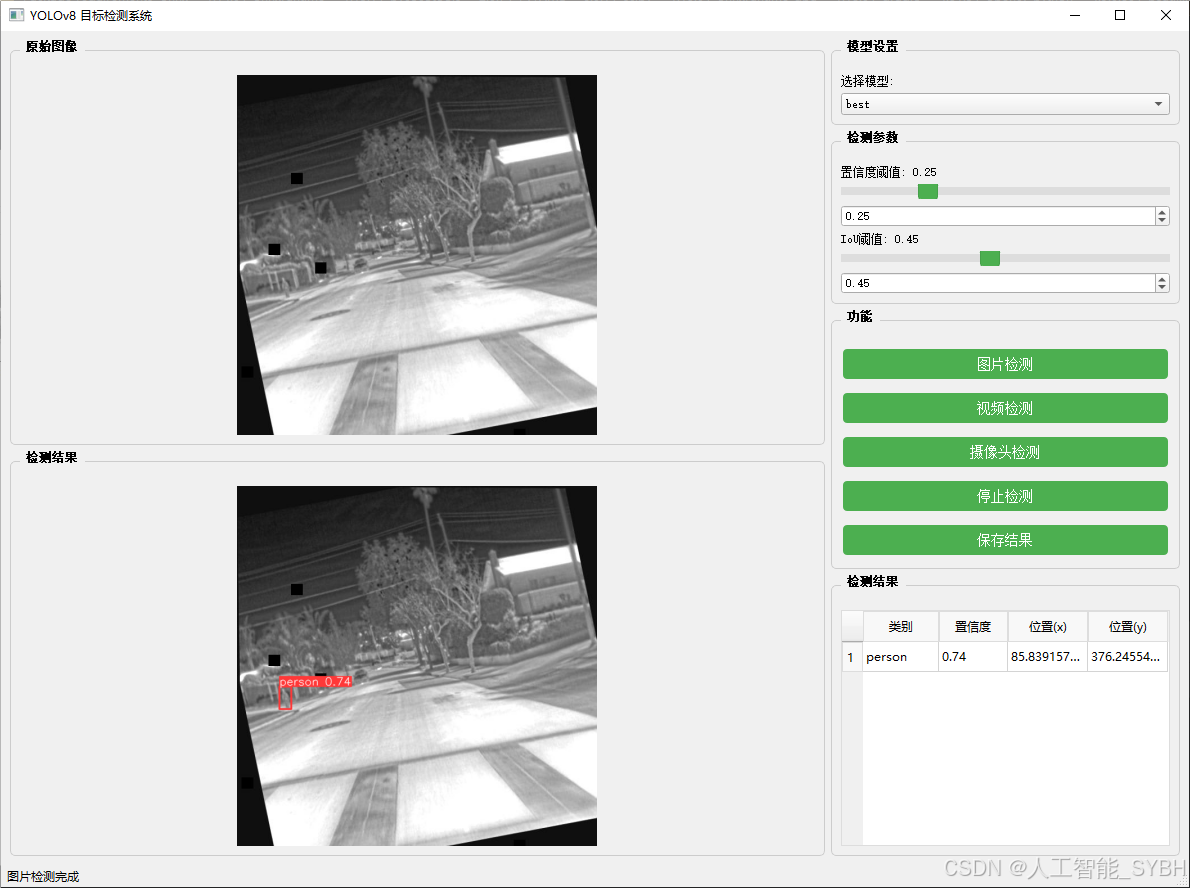1190x888 pixels.
Task: Click the 置信度 column header
Action: pyautogui.click(x=973, y=627)
